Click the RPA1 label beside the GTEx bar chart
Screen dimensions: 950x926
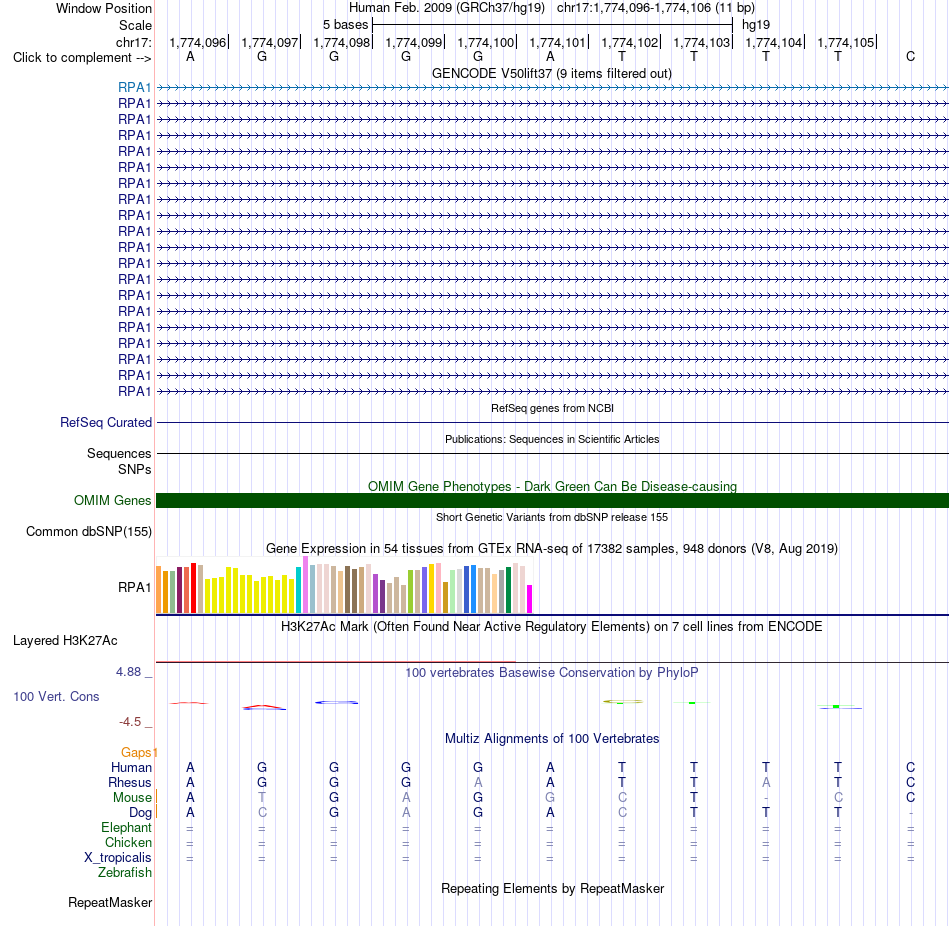[x=135, y=587]
